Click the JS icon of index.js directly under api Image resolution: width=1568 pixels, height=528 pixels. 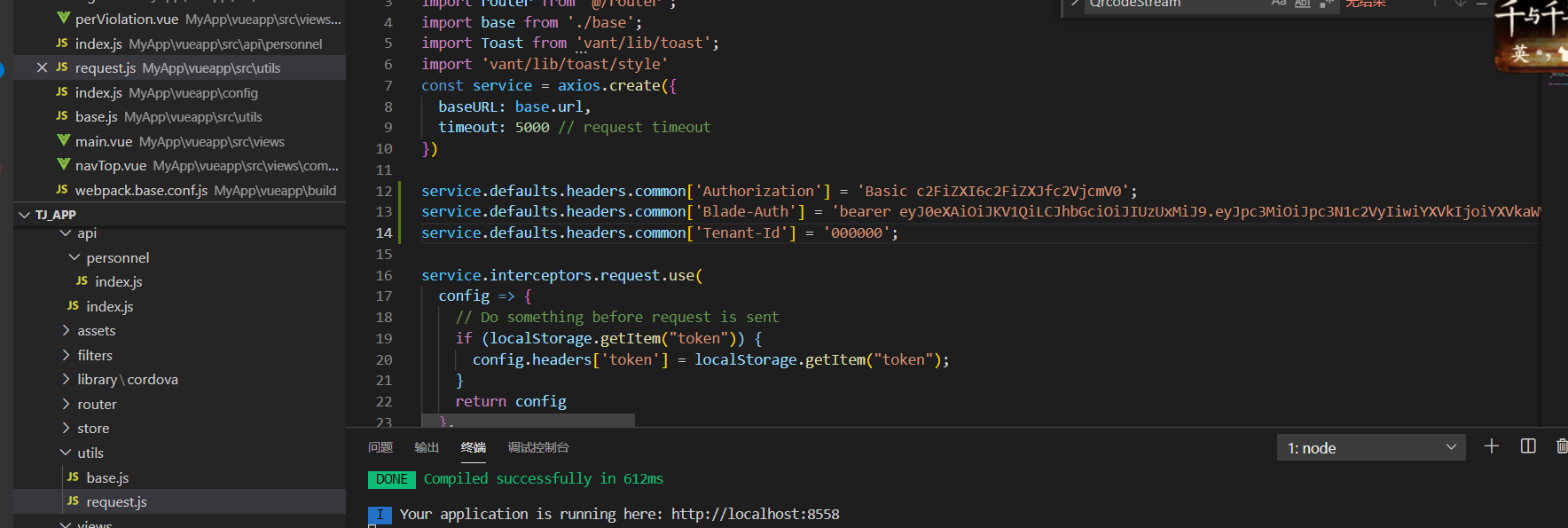coord(74,306)
